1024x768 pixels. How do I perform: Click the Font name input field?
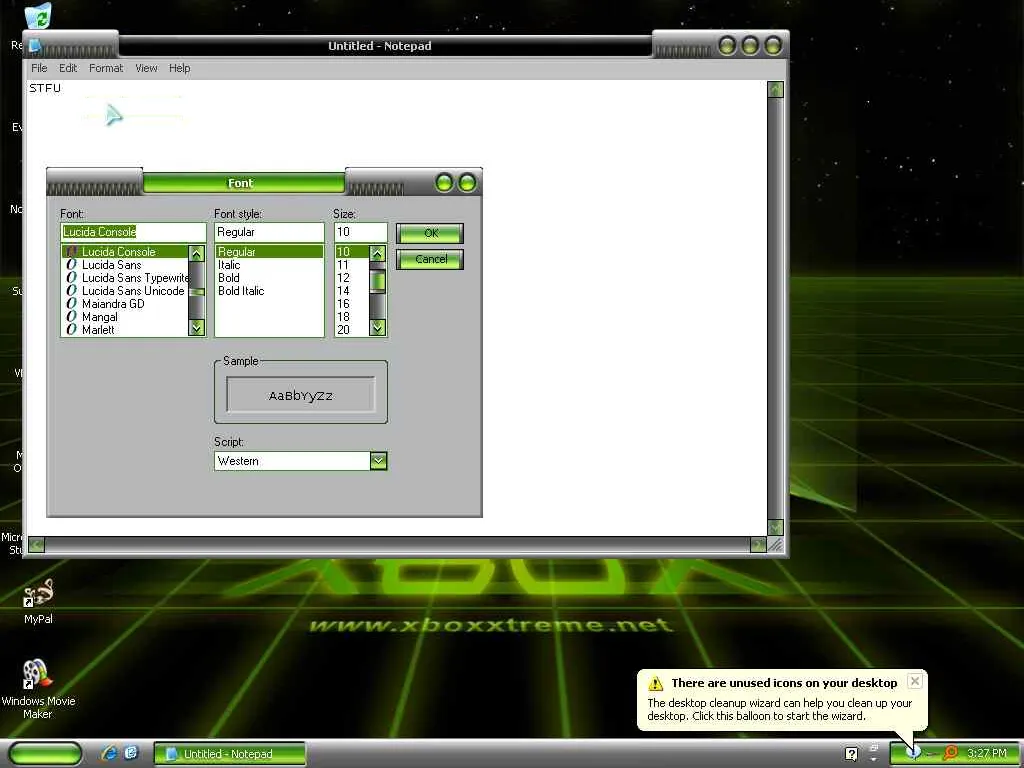tap(133, 232)
